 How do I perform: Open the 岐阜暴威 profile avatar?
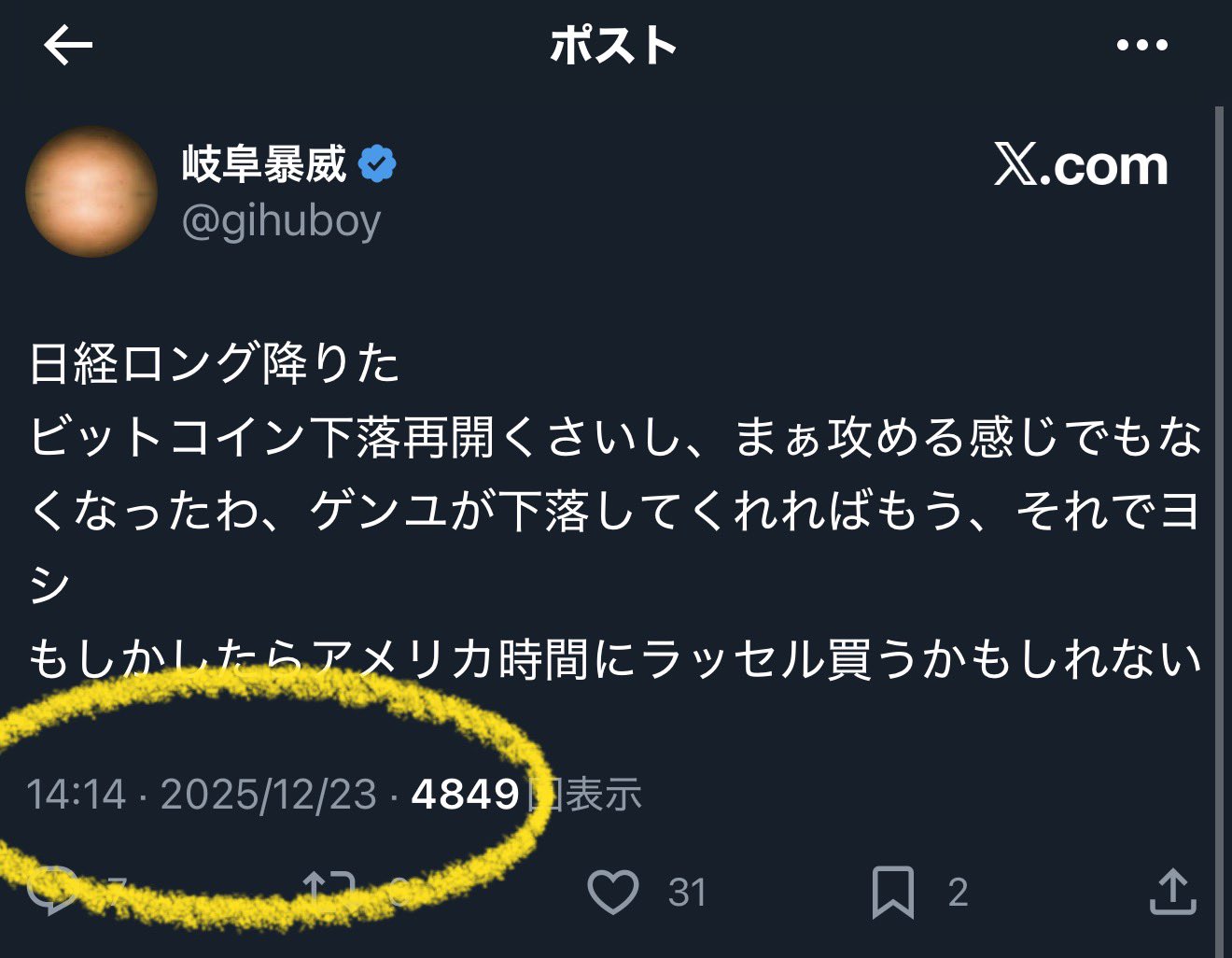point(91,191)
